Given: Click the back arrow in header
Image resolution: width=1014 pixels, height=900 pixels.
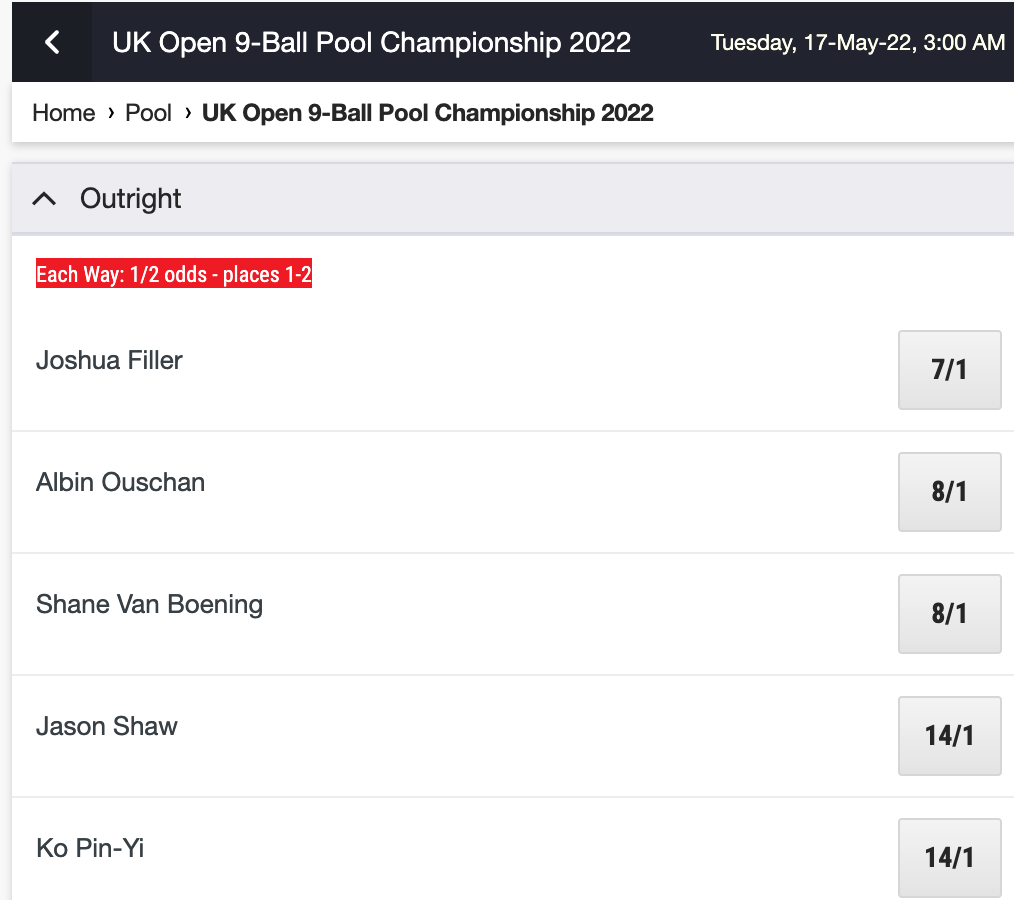Looking at the screenshot, I should point(52,42).
